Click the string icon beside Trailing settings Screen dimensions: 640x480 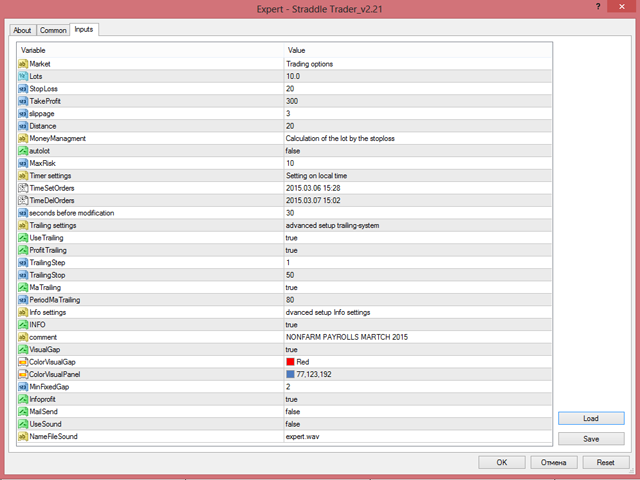tap(23, 225)
